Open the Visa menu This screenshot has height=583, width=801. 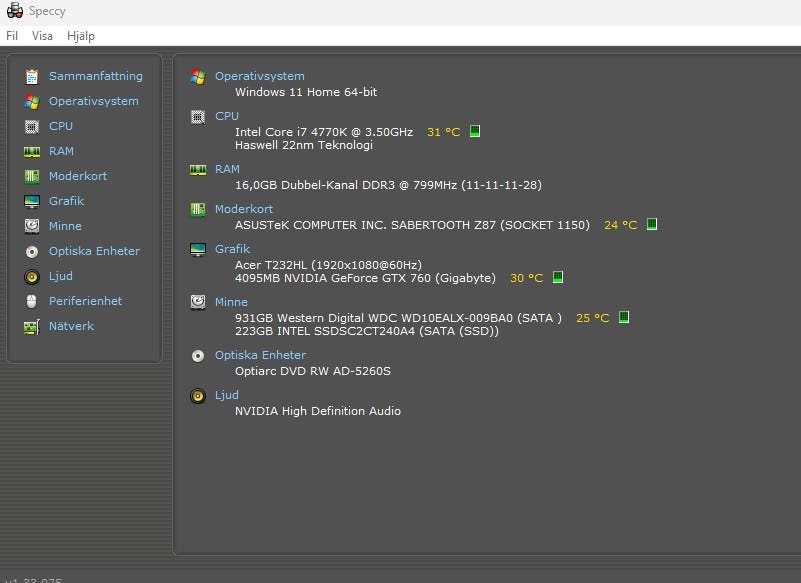[x=42, y=36]
